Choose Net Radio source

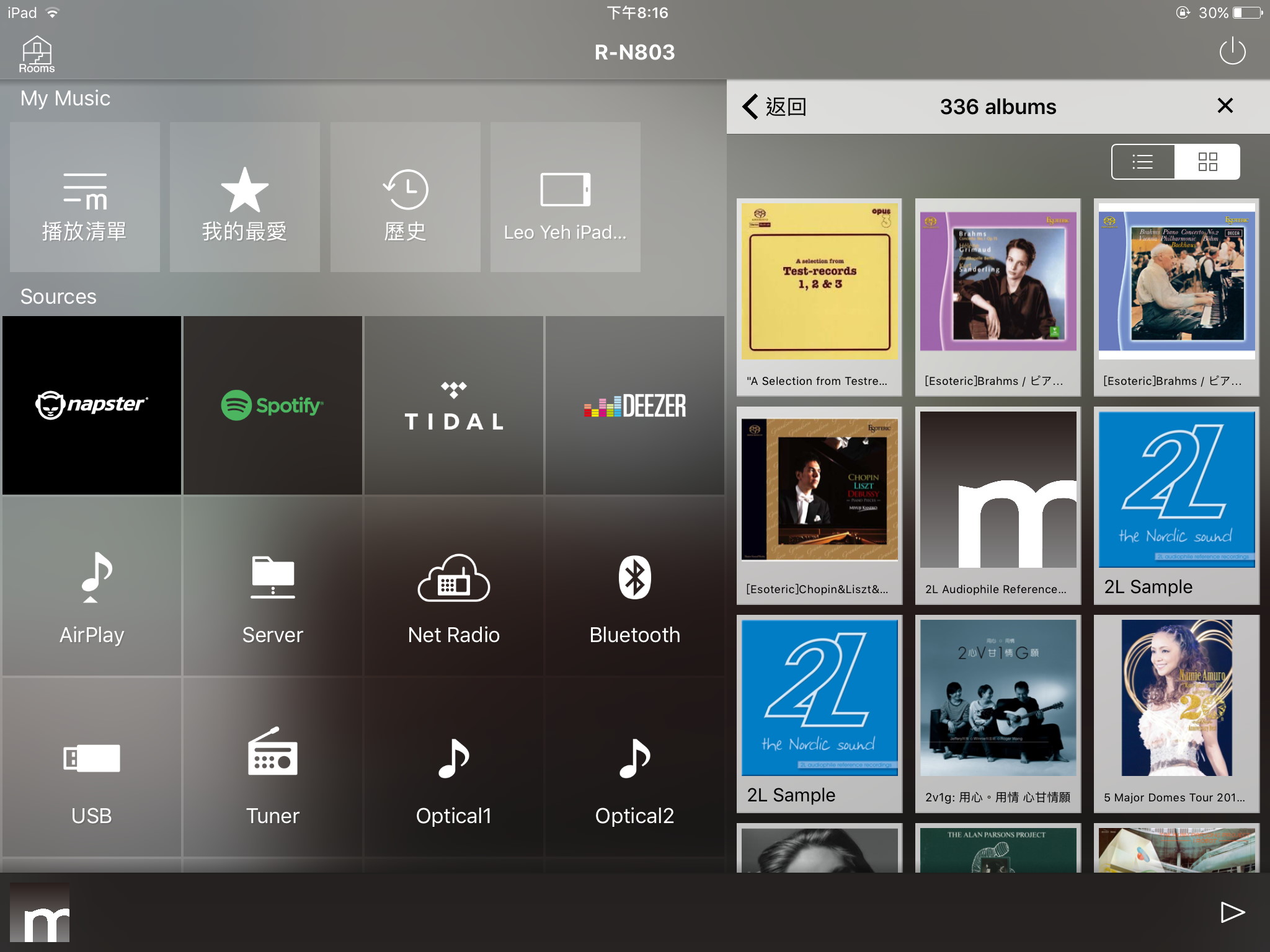coord(454,586)
